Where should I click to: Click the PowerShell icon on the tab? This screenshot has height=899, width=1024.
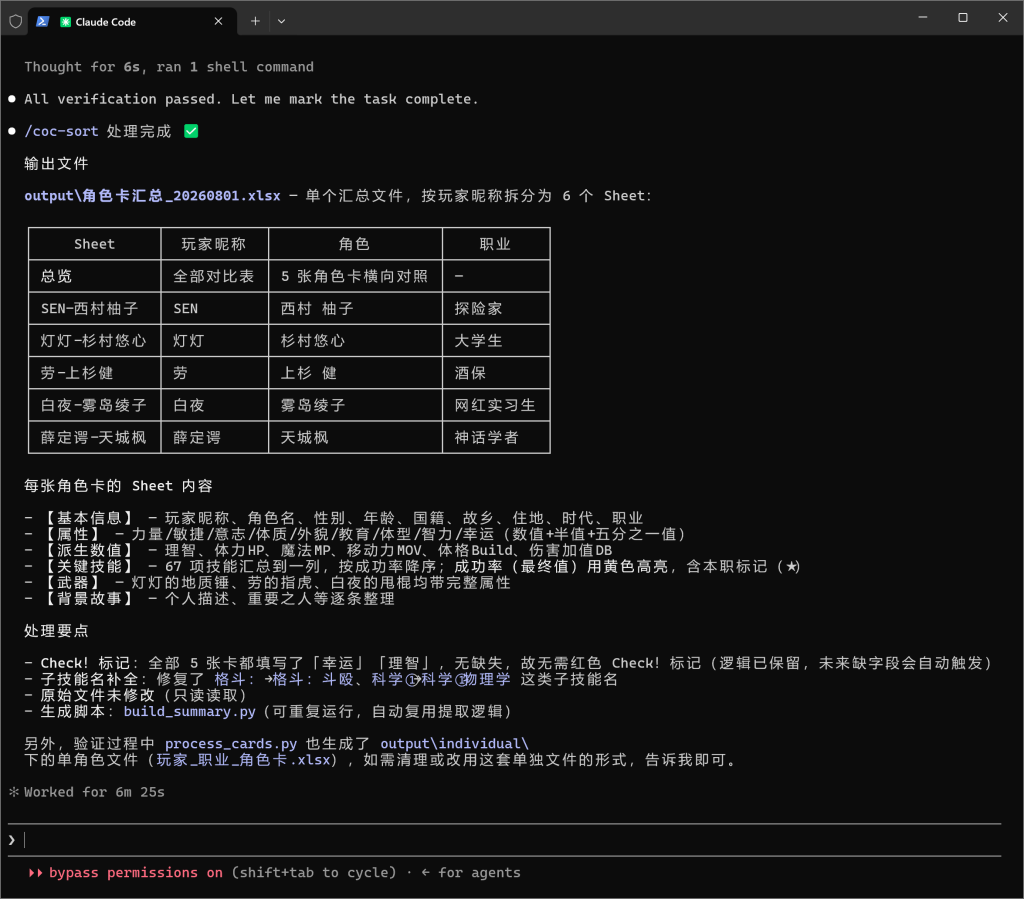42,22
